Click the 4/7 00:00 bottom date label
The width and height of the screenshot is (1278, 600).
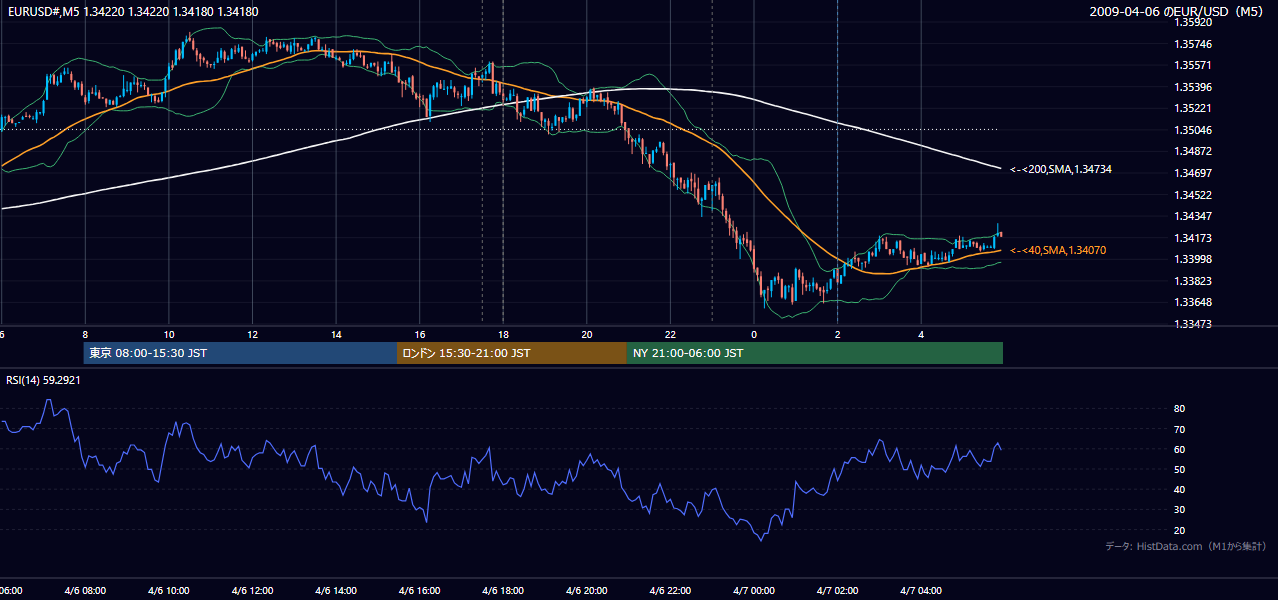pyautogui.click(x=754, y=591)
